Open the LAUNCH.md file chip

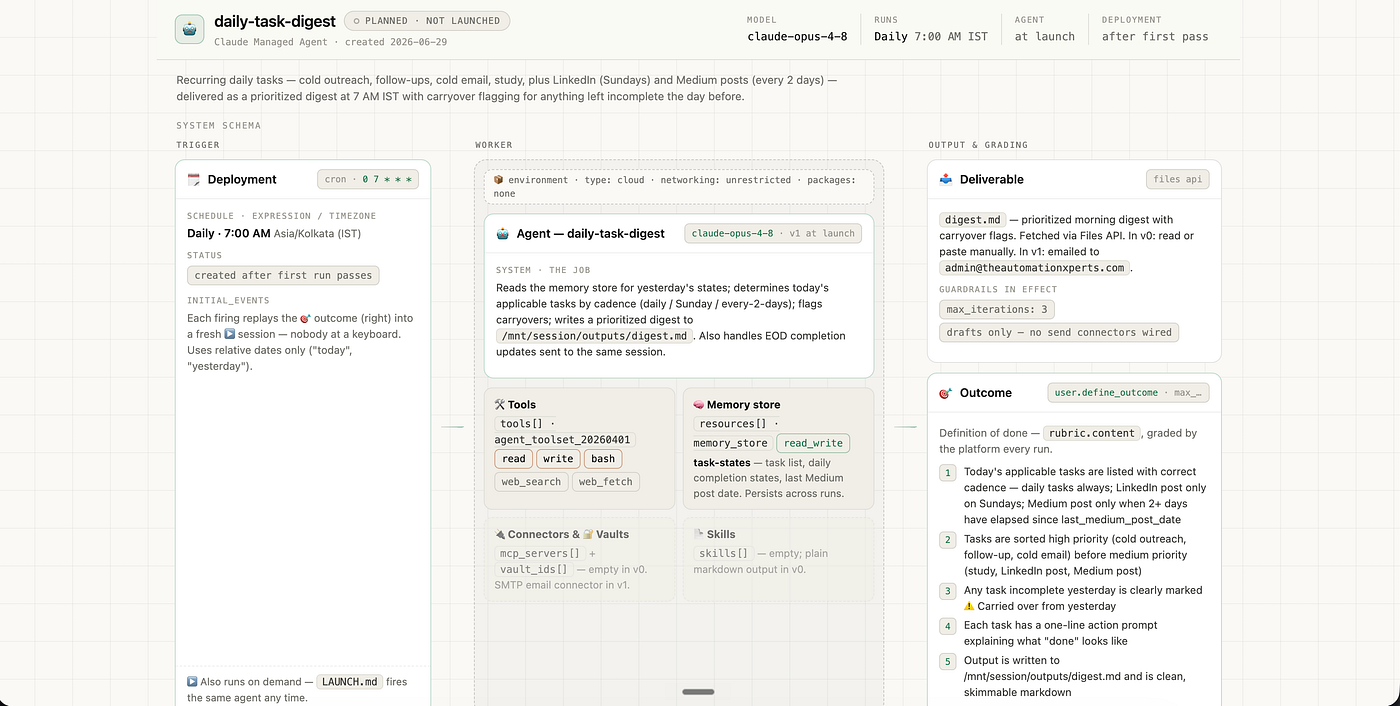tap(350, 682)
